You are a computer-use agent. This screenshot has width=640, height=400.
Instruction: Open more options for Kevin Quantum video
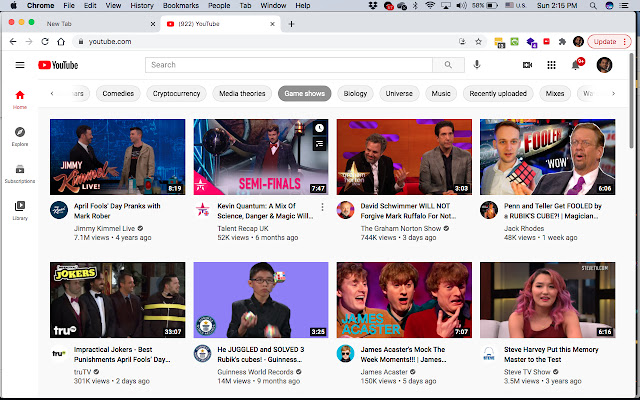tap(322, 207)
